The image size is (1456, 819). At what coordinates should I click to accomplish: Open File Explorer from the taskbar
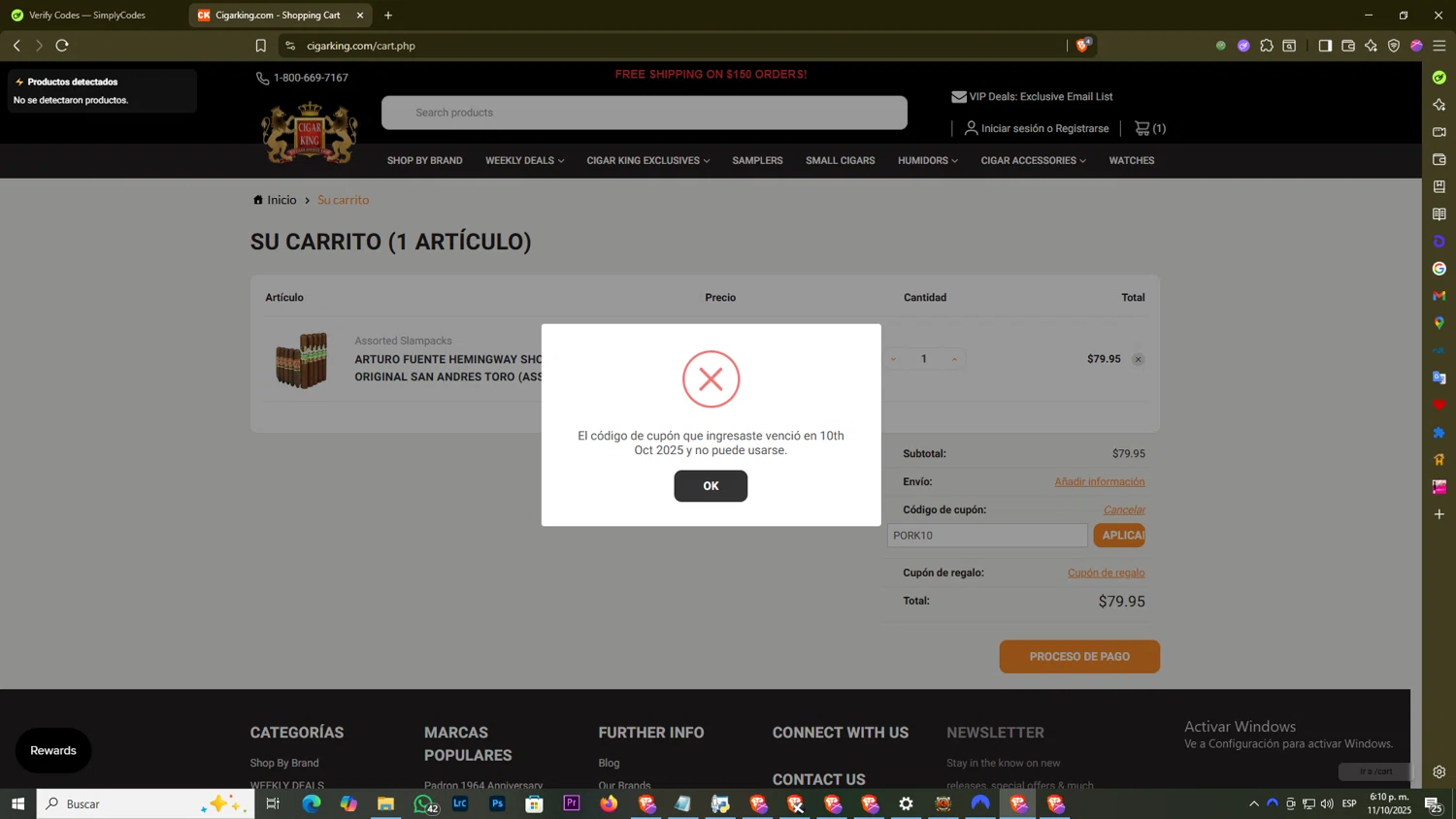tap(386, 803)
